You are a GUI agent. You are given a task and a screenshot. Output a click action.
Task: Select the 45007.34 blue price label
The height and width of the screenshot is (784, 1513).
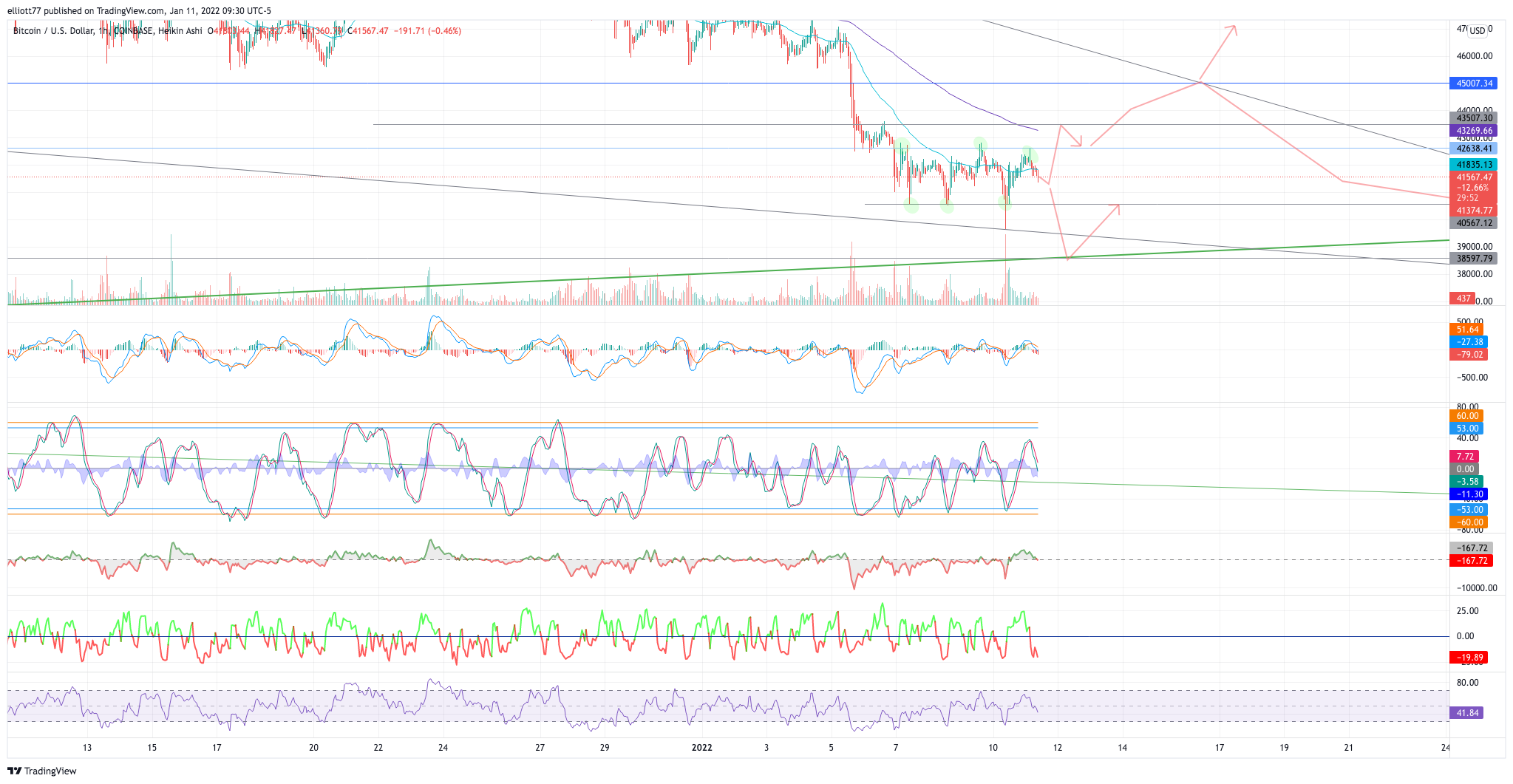click(x=1473, y=83)
